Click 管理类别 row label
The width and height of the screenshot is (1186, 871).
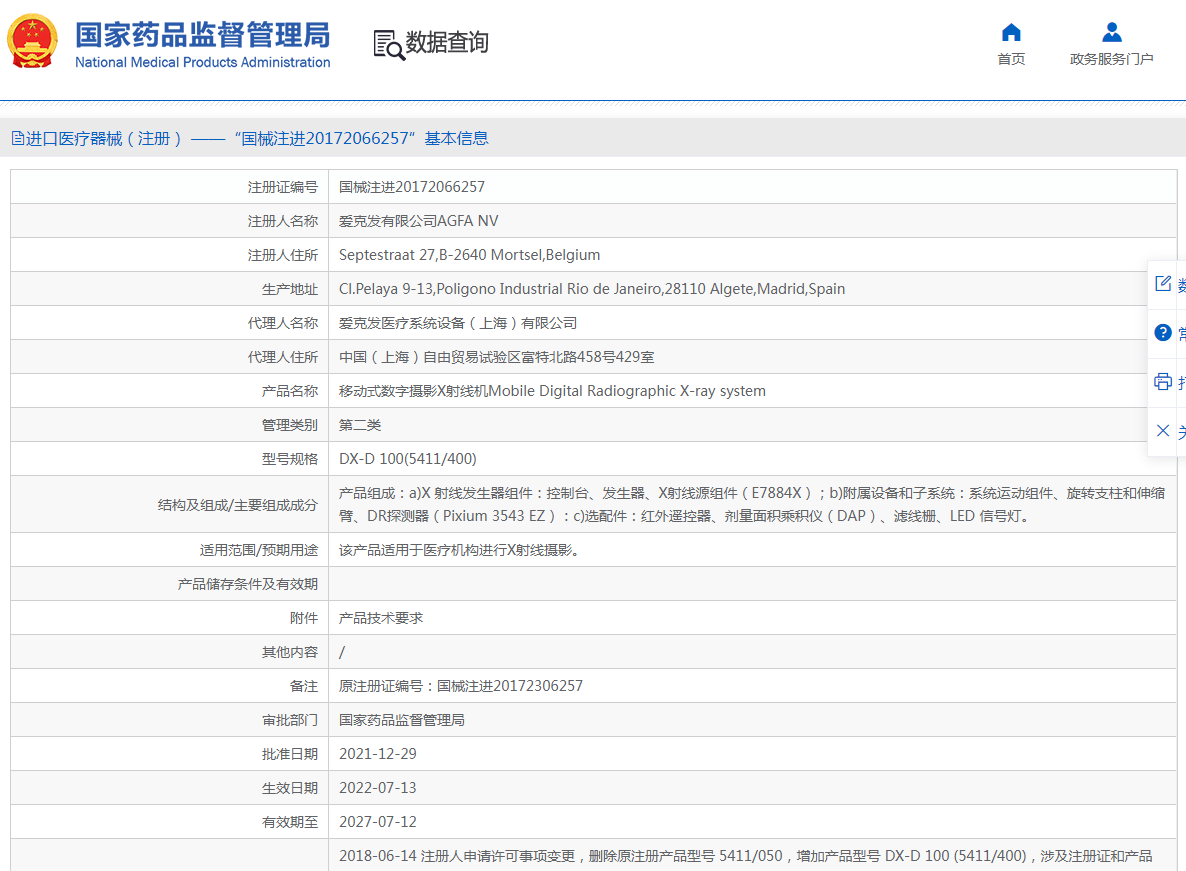tap(290, 425)
